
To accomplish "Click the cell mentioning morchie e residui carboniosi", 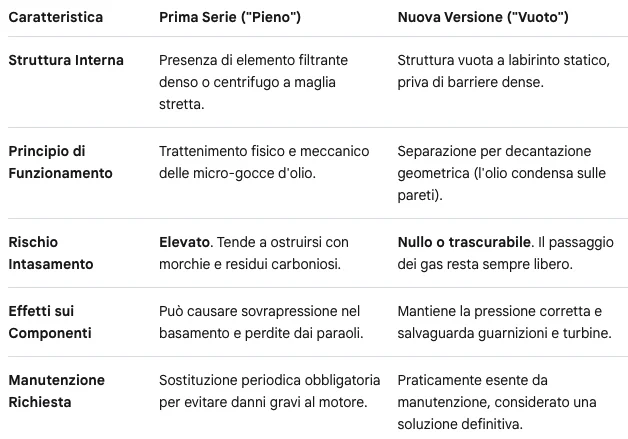I will (254, 253).
